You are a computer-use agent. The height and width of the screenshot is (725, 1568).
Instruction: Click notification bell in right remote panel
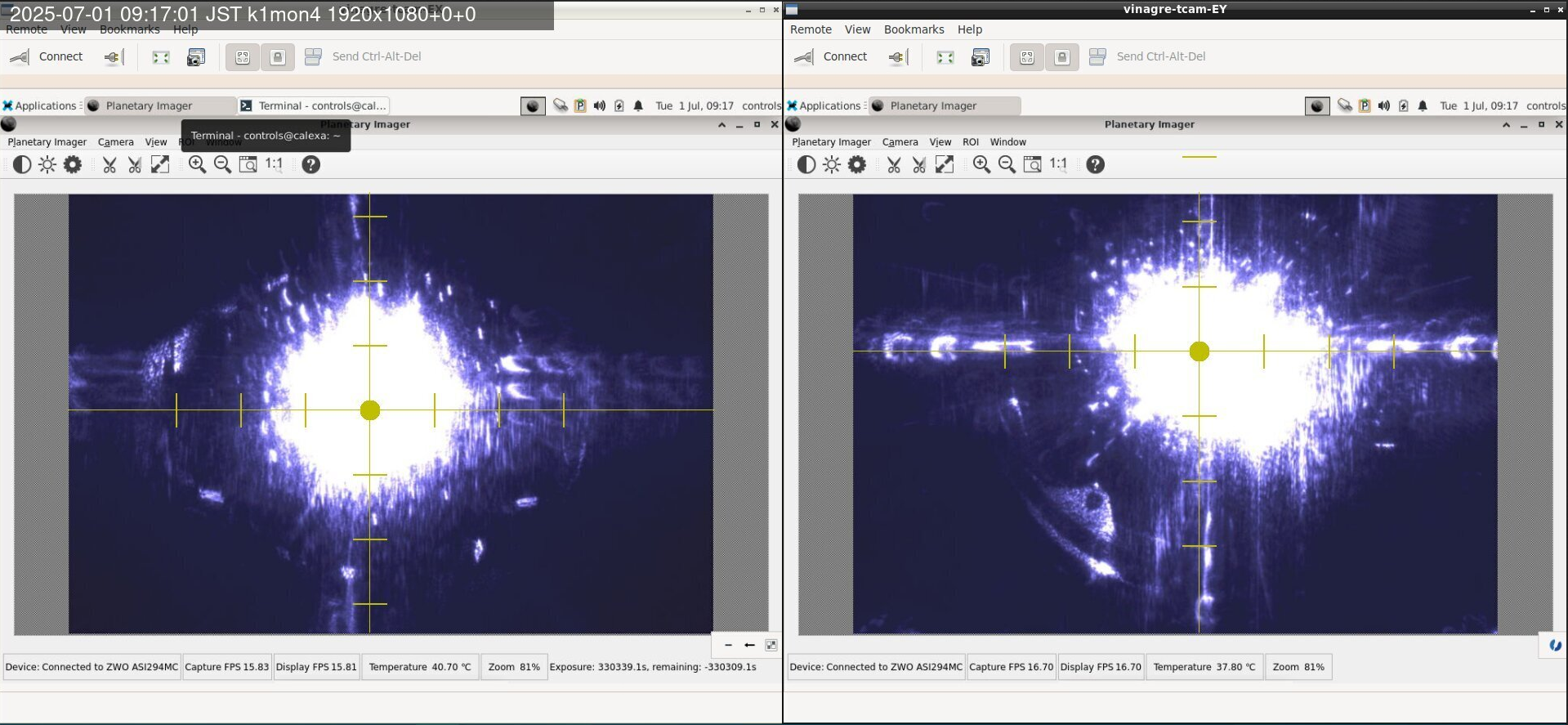click(1423, 105)
